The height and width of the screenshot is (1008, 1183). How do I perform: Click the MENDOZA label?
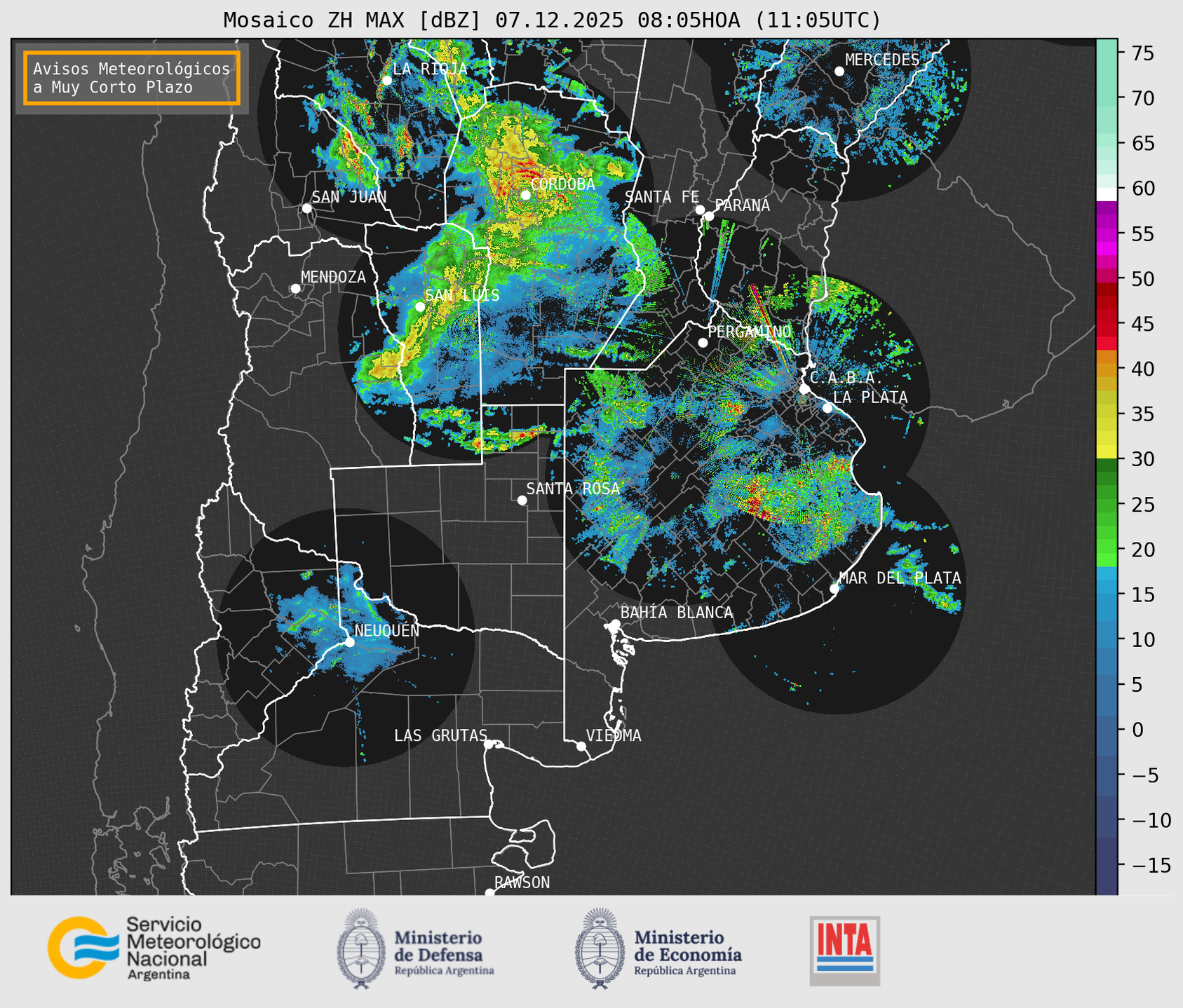[x=333, y=277]
